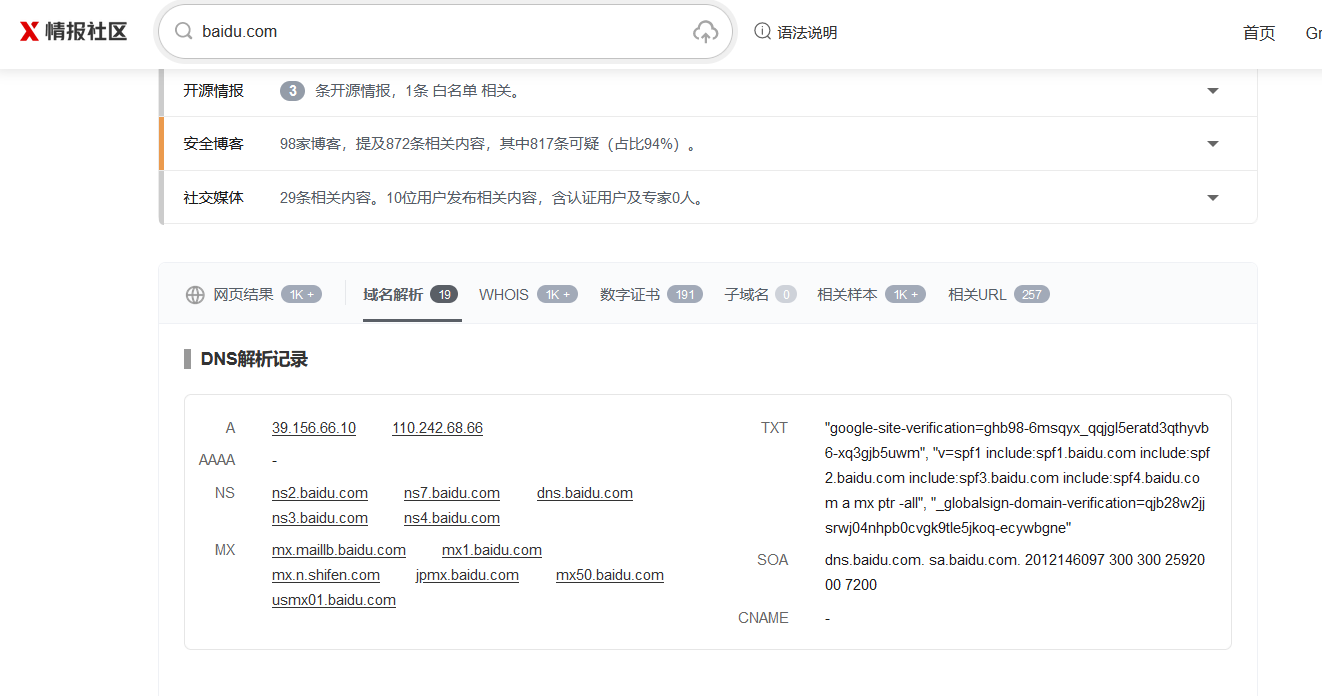Click the 情报社区 logo
Image resolution: width=1322 pixels, height=696 pixels.
(x=73, y=31)
